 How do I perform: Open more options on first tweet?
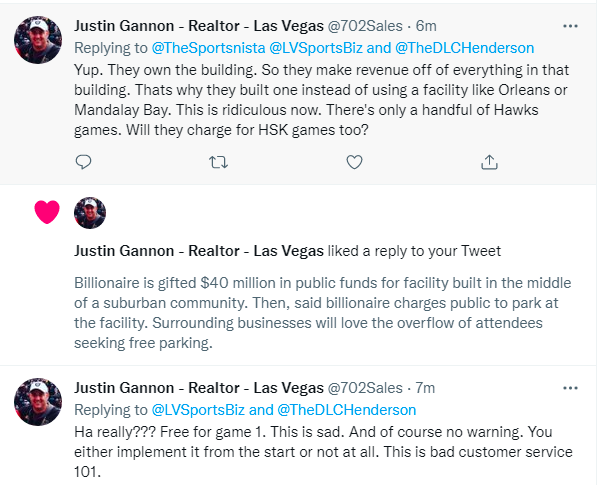(570, 25)
